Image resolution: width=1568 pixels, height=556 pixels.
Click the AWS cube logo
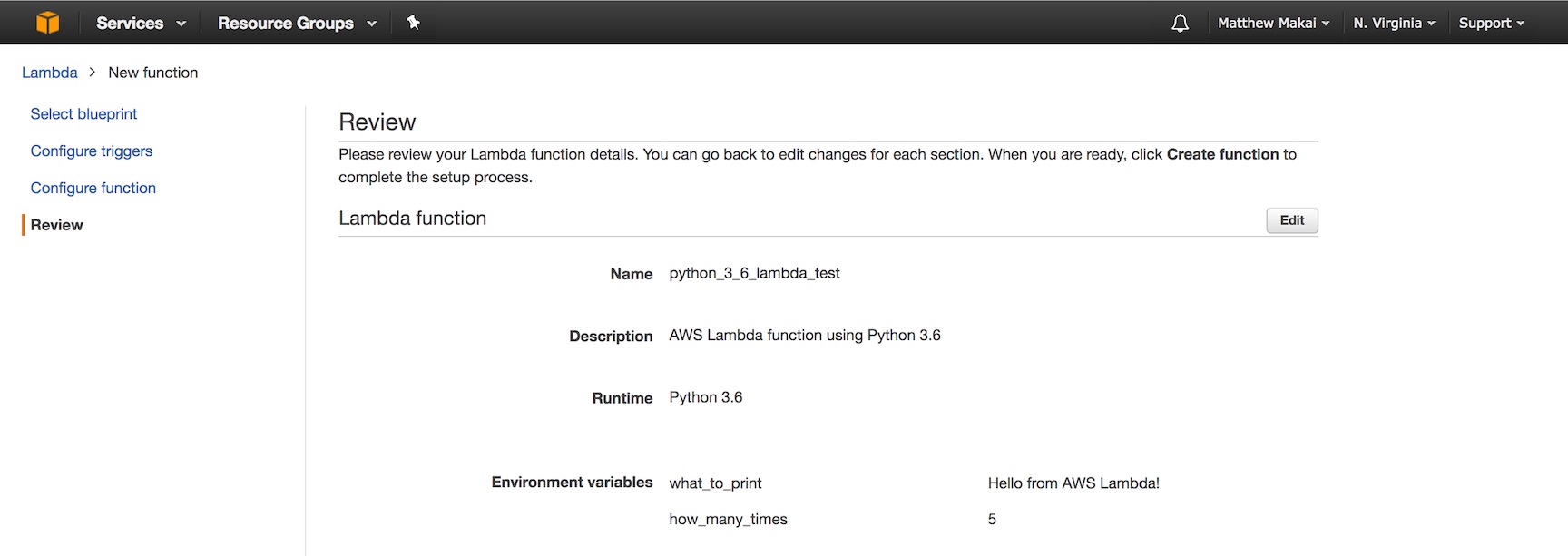(47, 23)
